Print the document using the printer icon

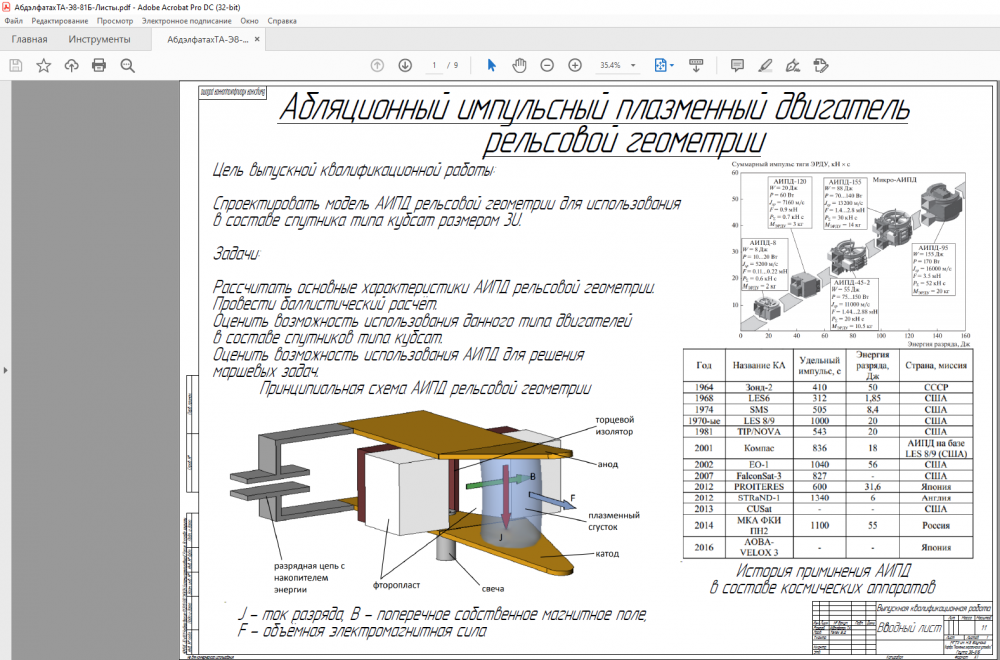[x=99, y=65]
